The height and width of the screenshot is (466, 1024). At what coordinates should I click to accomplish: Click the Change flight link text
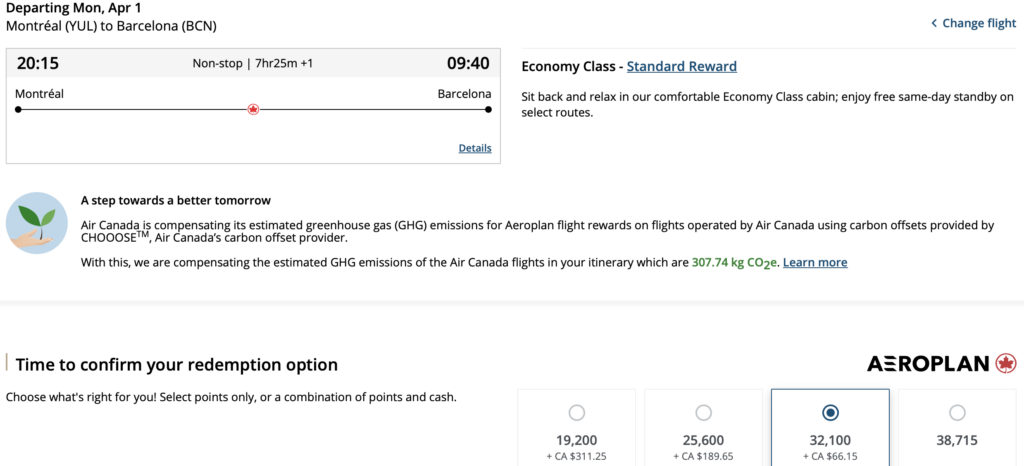pos(979,24)
